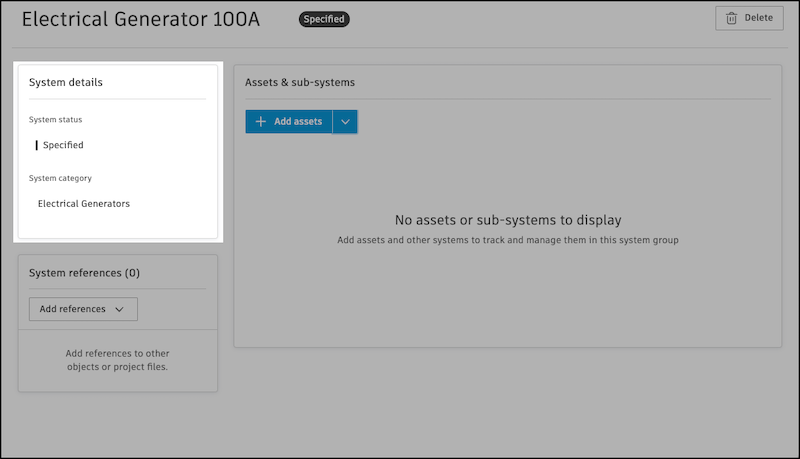The width and height of the screenshot is (800, 459).
Task: Open the Add references dropdown
Action: tap(83, 309)
